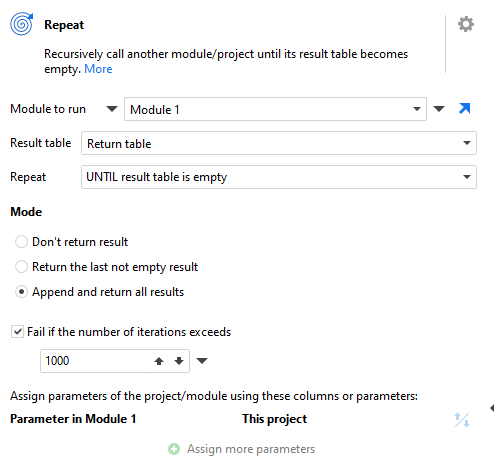Click into the 1000 iterations input field
This screenshot has width=496, height=471.
95,361
